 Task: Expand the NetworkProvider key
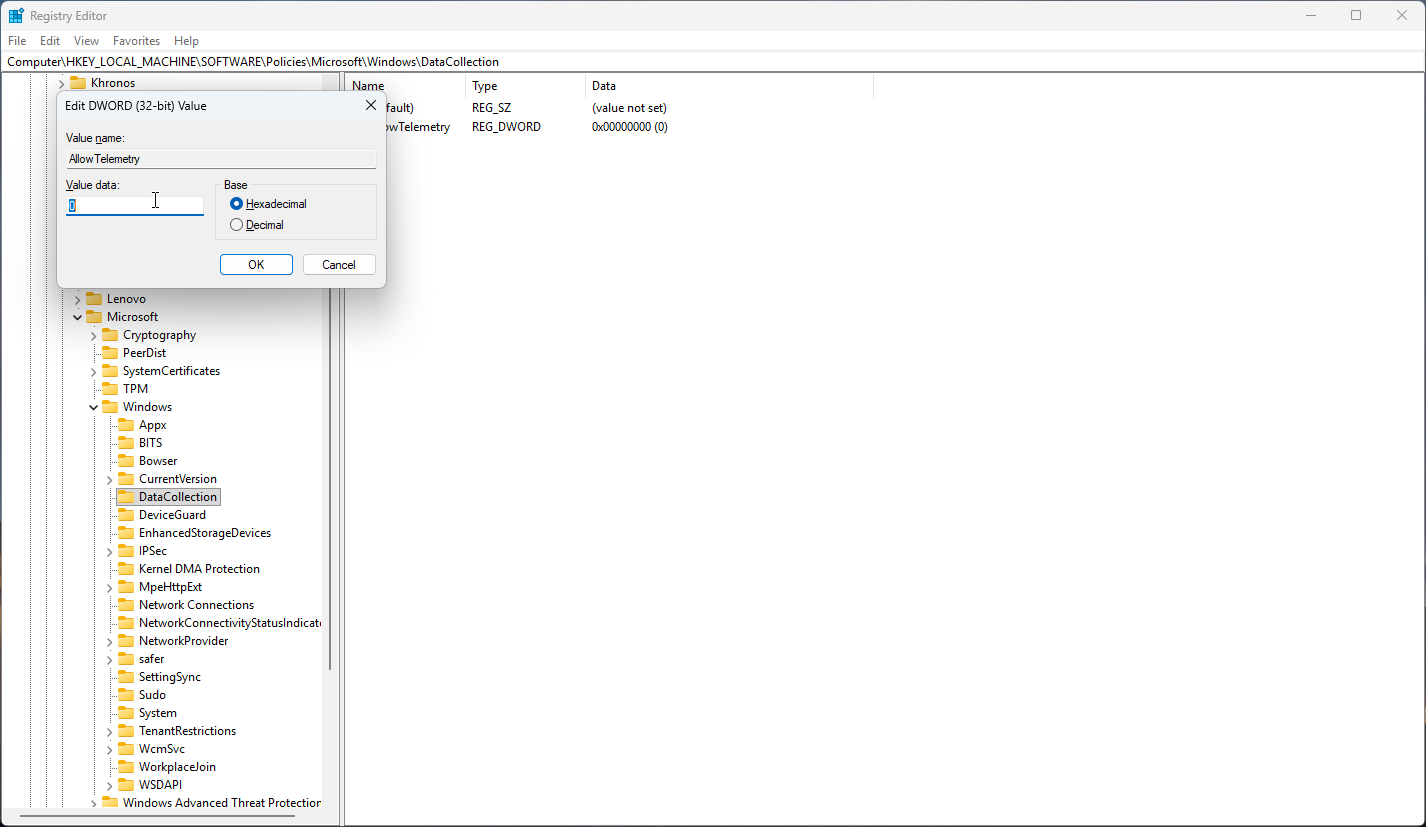coord(110,641)
